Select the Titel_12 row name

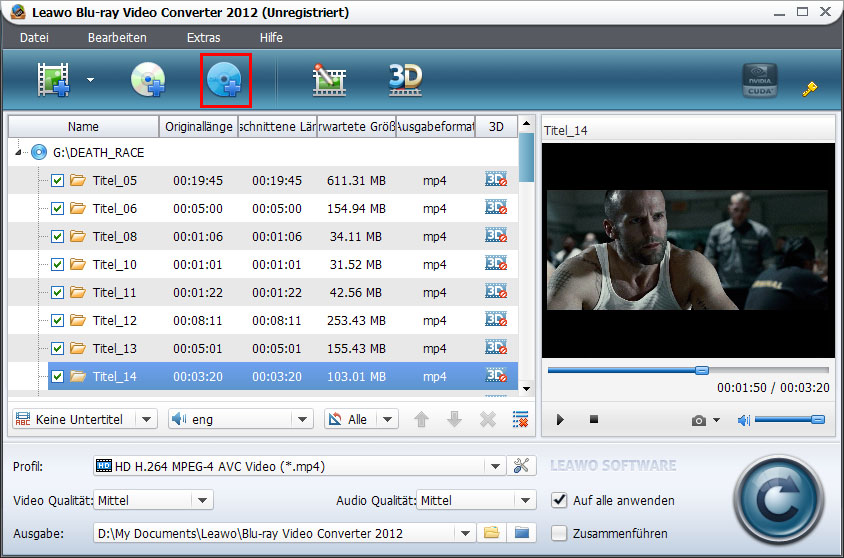115,321
